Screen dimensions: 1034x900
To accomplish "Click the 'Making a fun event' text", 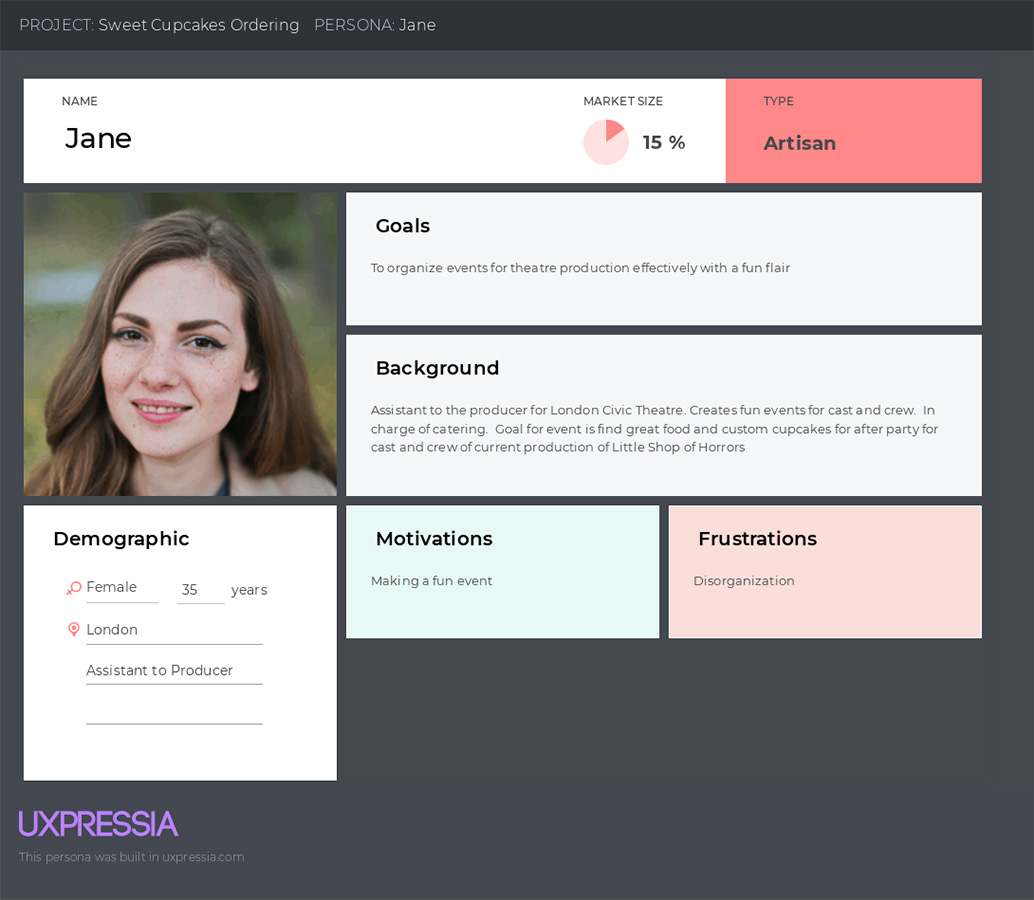I will (x=431, y=581).
